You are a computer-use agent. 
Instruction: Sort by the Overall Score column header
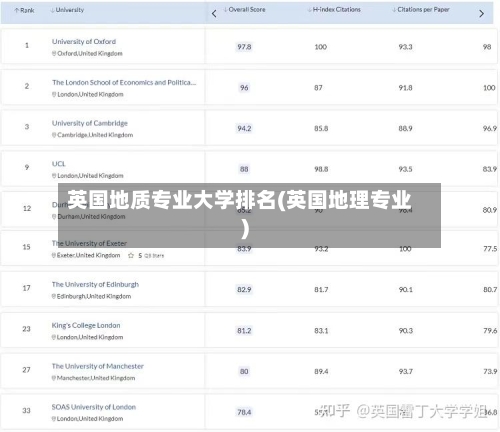coord(245,10)
